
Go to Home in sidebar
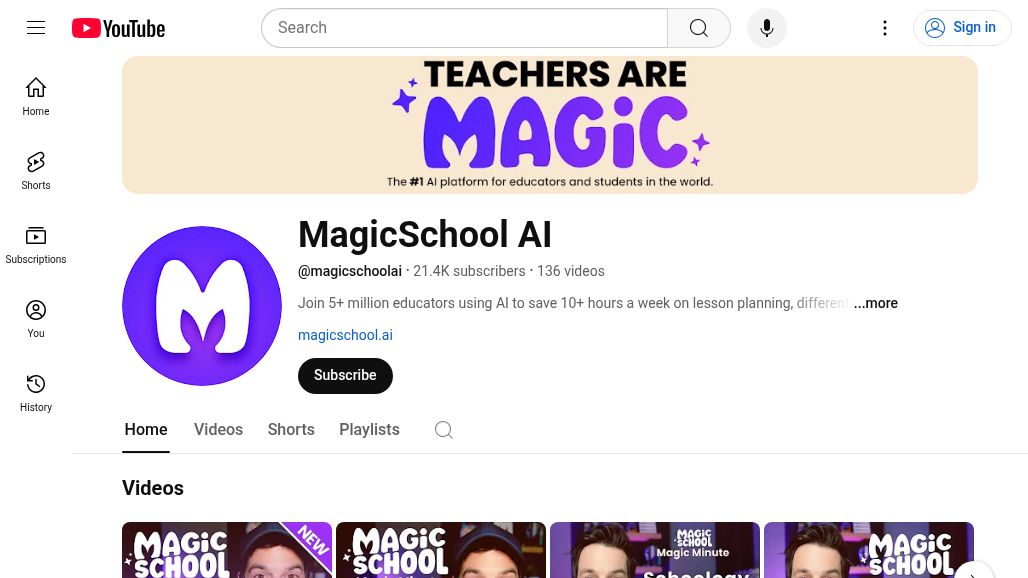(36, 96)
